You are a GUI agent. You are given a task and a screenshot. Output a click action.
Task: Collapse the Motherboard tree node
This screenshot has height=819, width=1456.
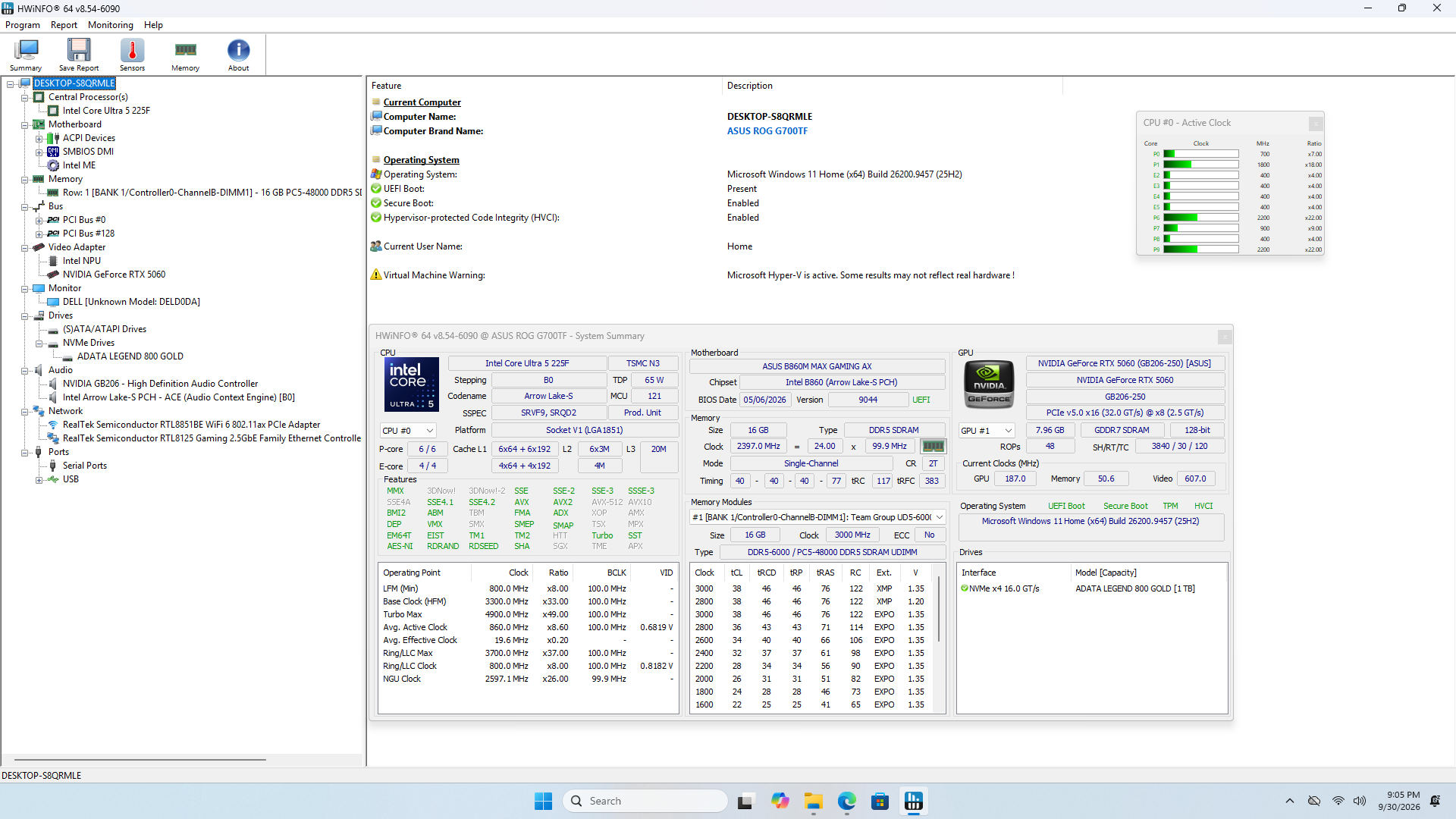pos(25,124)
